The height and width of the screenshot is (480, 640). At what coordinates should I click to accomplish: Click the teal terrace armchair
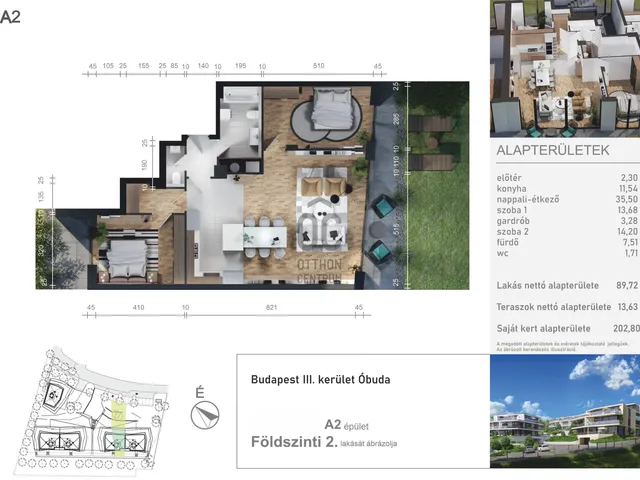[x=381, y=209]
